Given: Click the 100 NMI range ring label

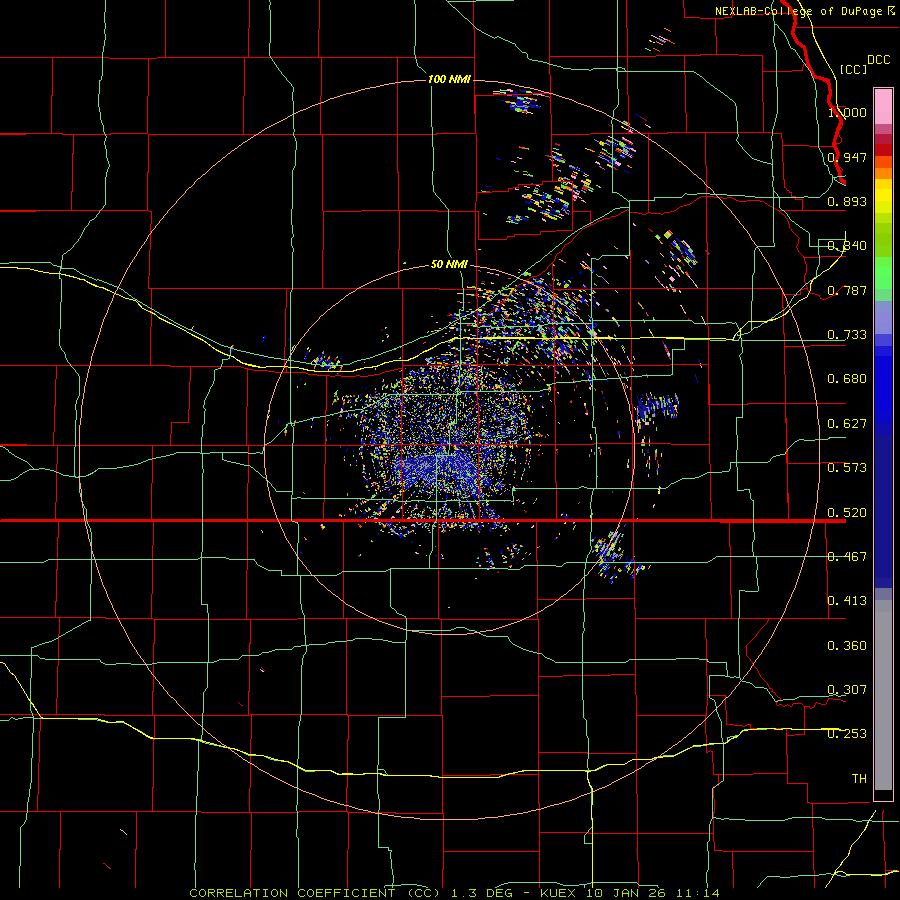Looking at the screenshot, I should (x=449, y=79).
